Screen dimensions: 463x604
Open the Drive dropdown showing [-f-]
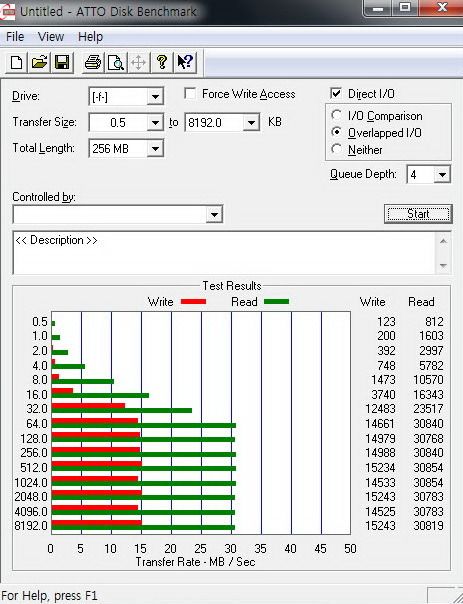(155, 97)
